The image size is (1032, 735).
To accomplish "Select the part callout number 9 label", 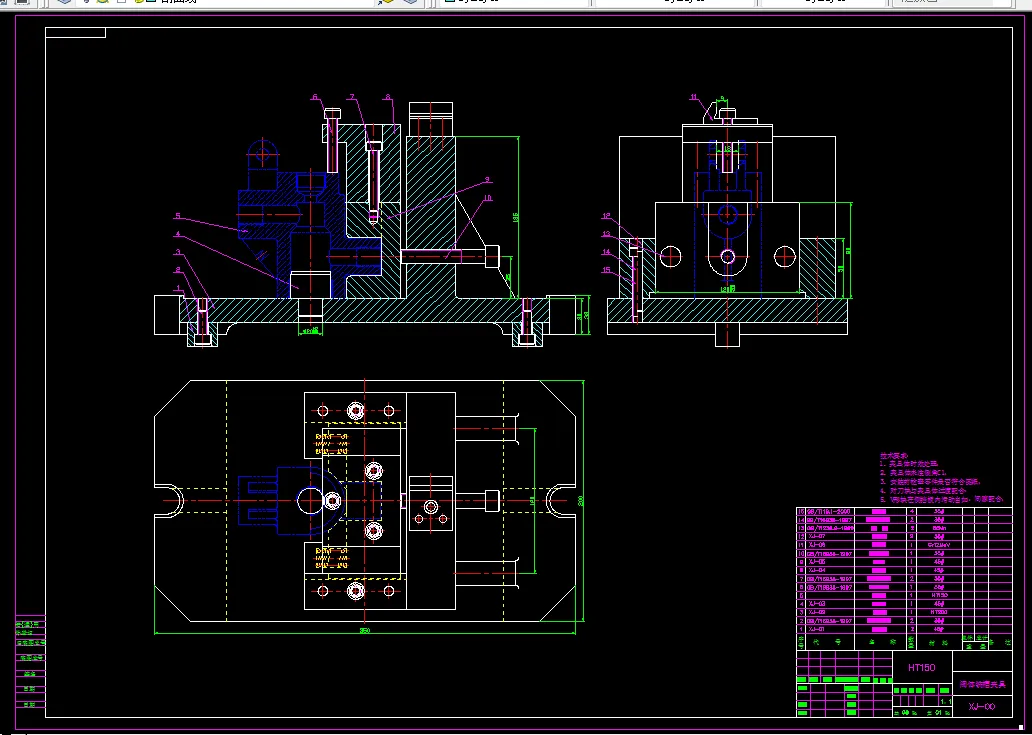I will (488, 180).
